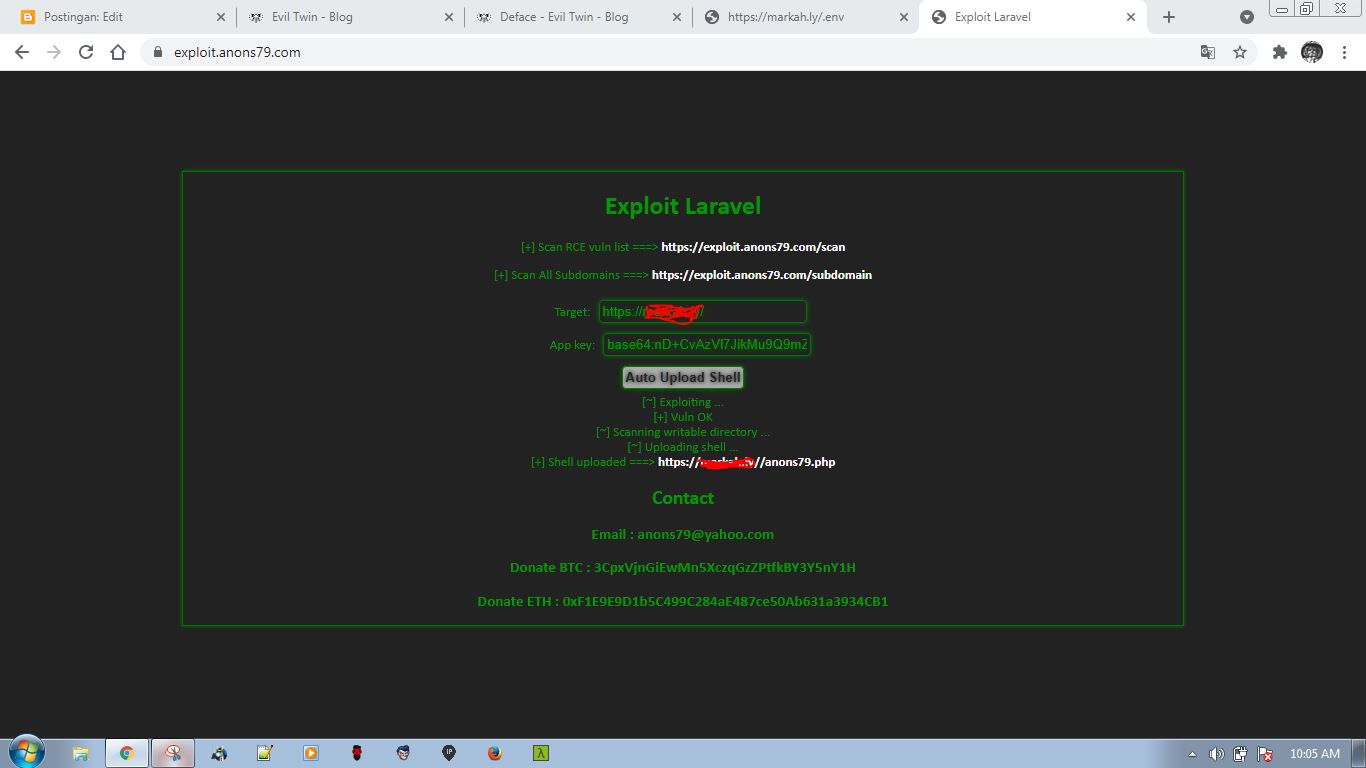View site information via the lock icon
This screenshot has height=768, width=1366.
pyautogui.click(x=157, y=52)
